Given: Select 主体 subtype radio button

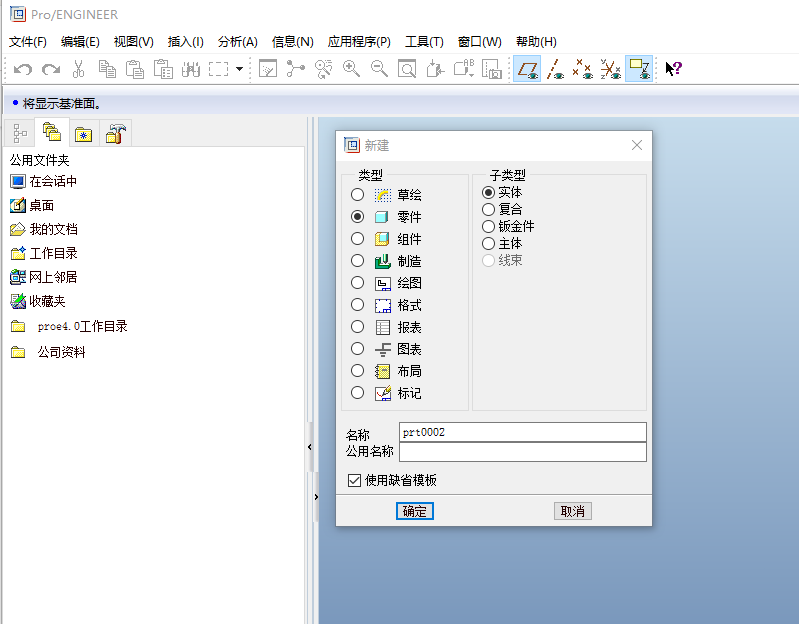Looking at the screenshot, I should (488, 243).
